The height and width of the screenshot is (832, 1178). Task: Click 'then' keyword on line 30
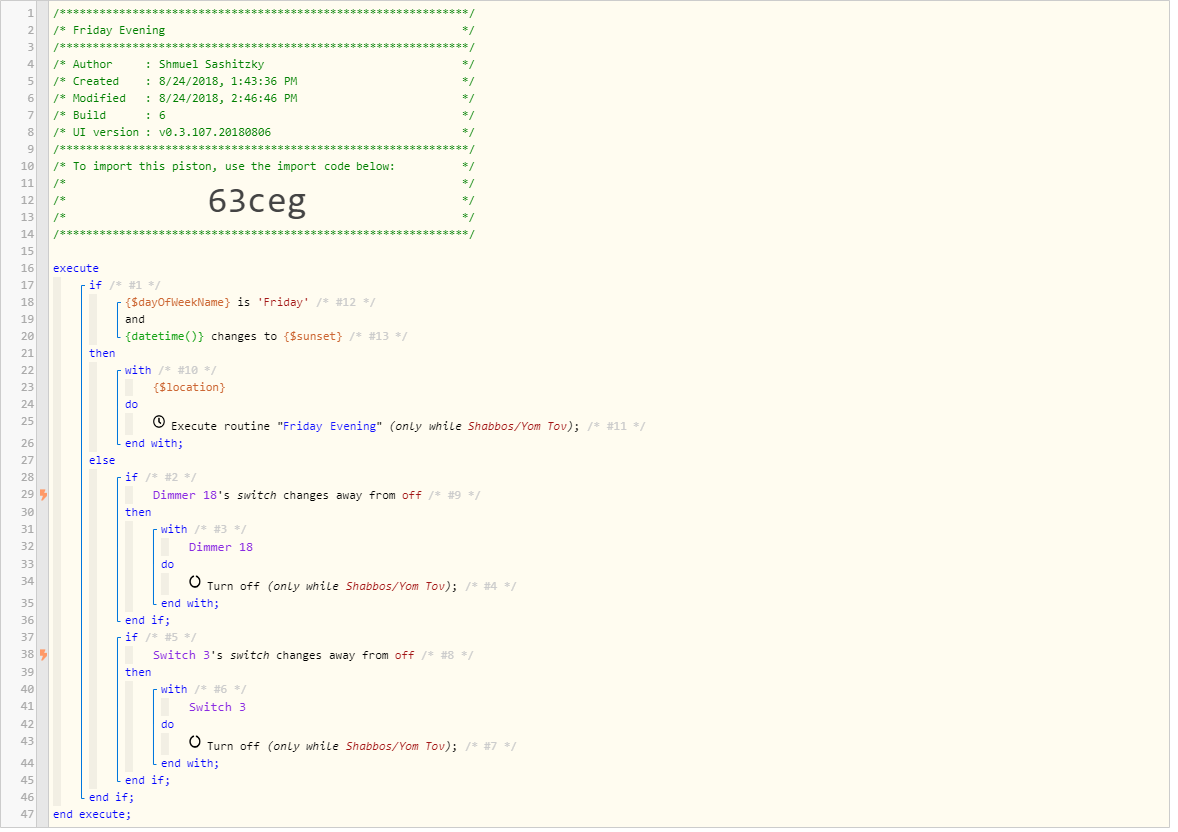pos(138,513)
